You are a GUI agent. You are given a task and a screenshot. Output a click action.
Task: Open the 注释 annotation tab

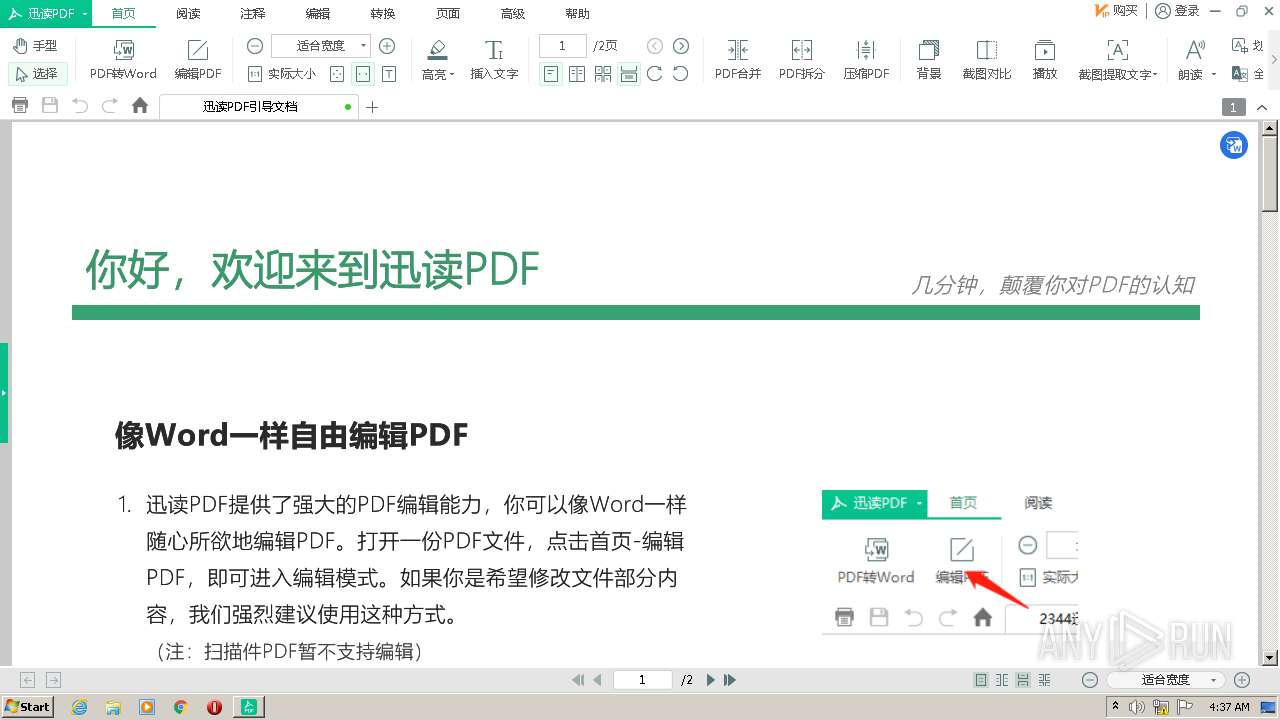click(253, 13)
